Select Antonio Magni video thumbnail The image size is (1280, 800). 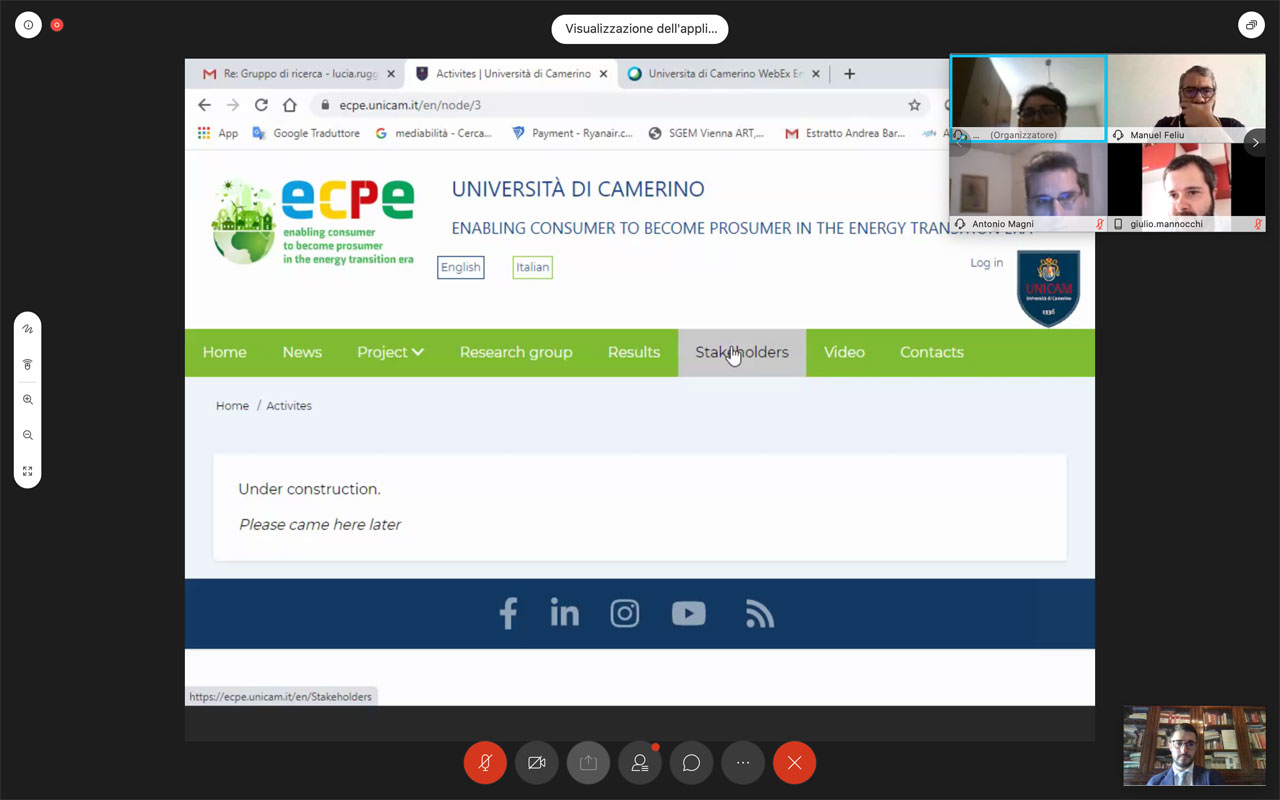coord(1028,187)
